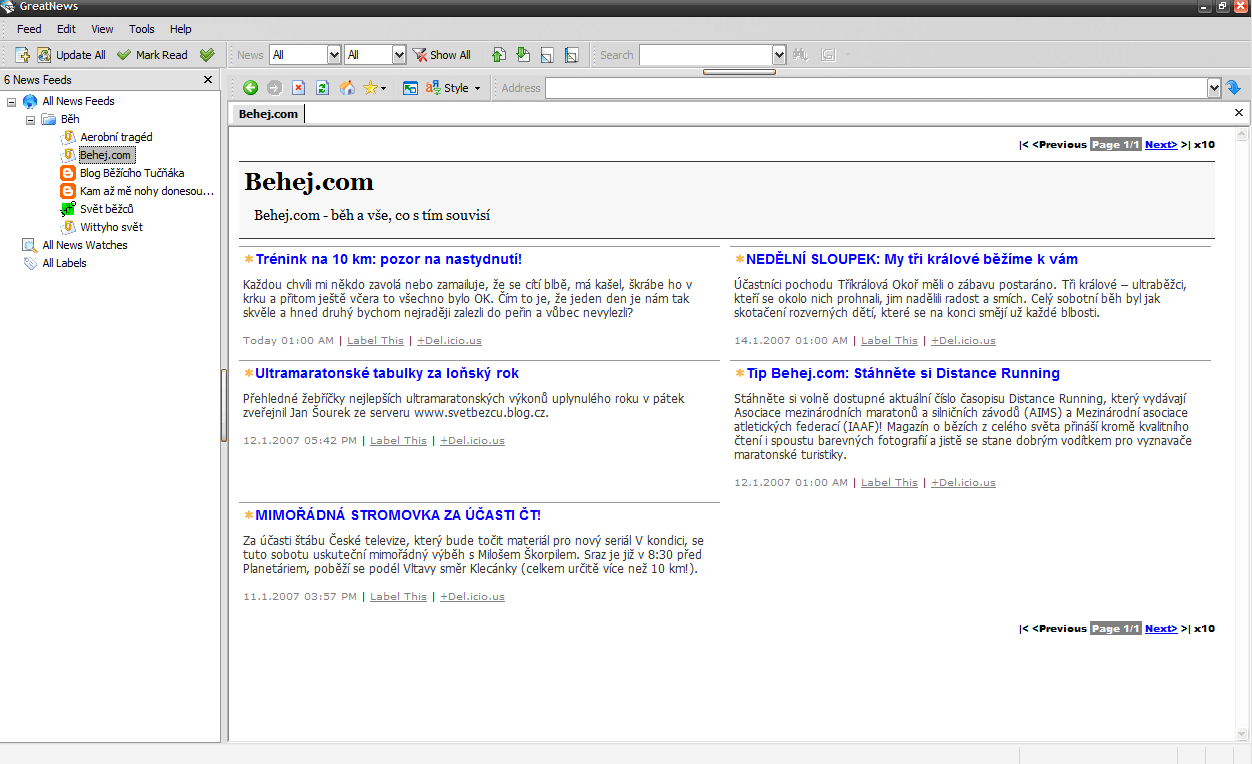Click the Běh folder icon
This screenshot has width=1252, height=764.
[x=48, y=119]
